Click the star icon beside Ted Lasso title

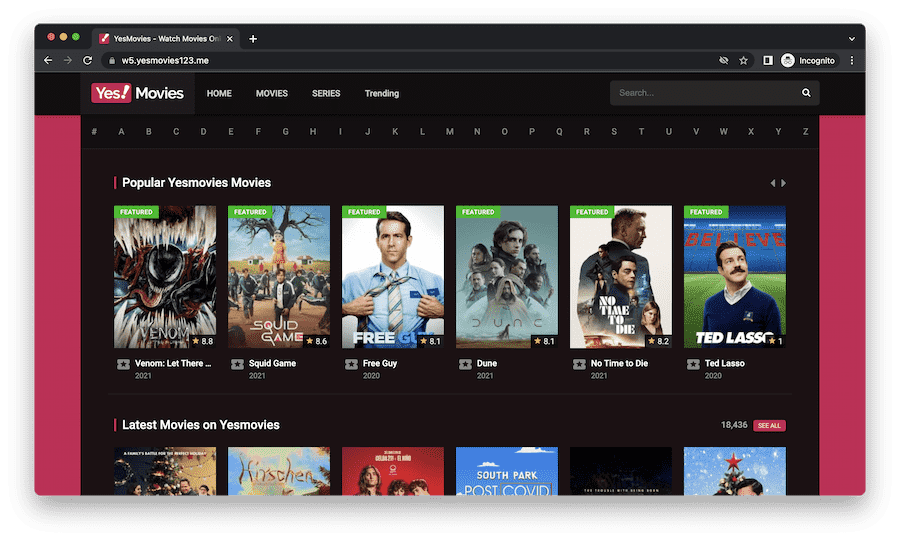[693, 364]
